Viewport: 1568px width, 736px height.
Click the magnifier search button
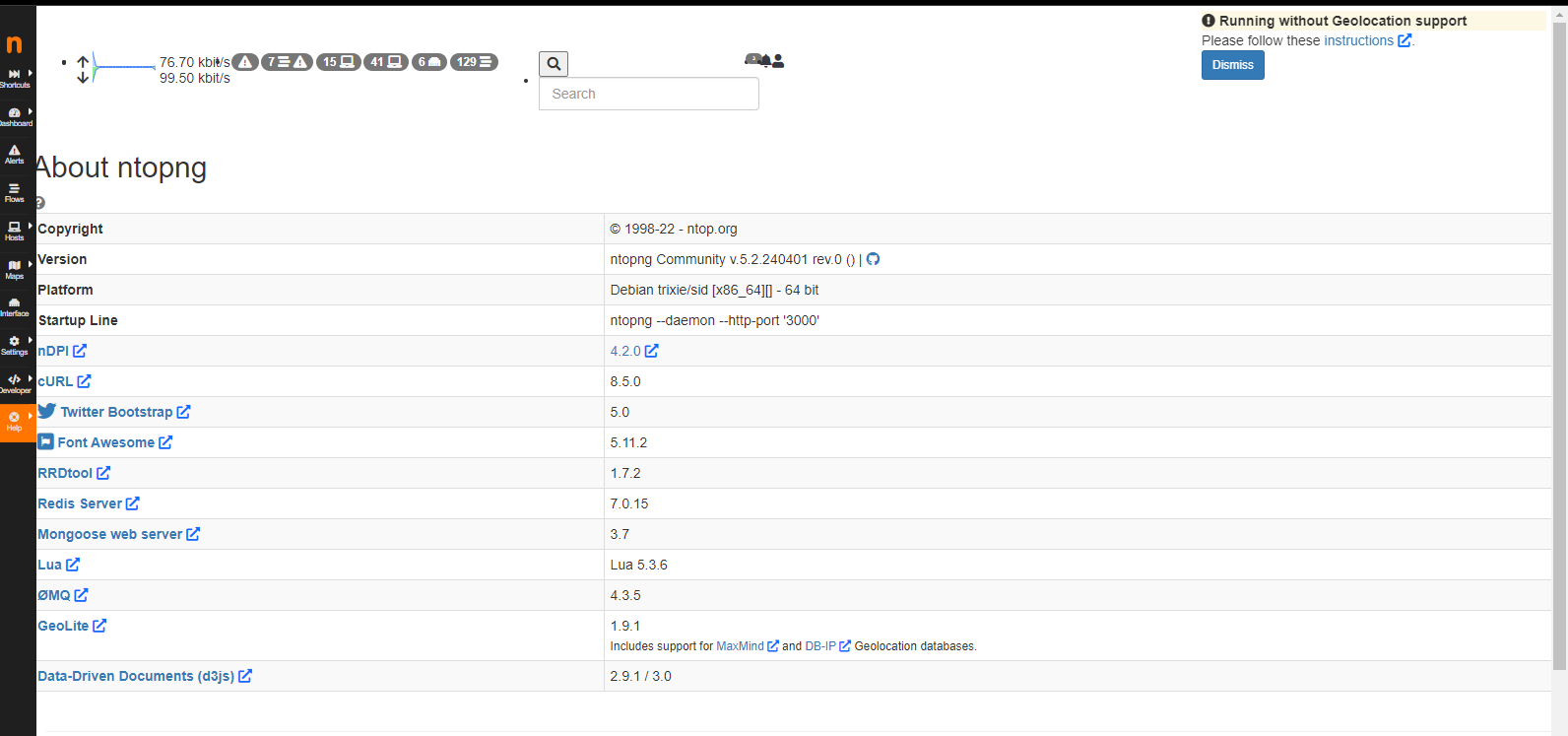pos(554,64)
